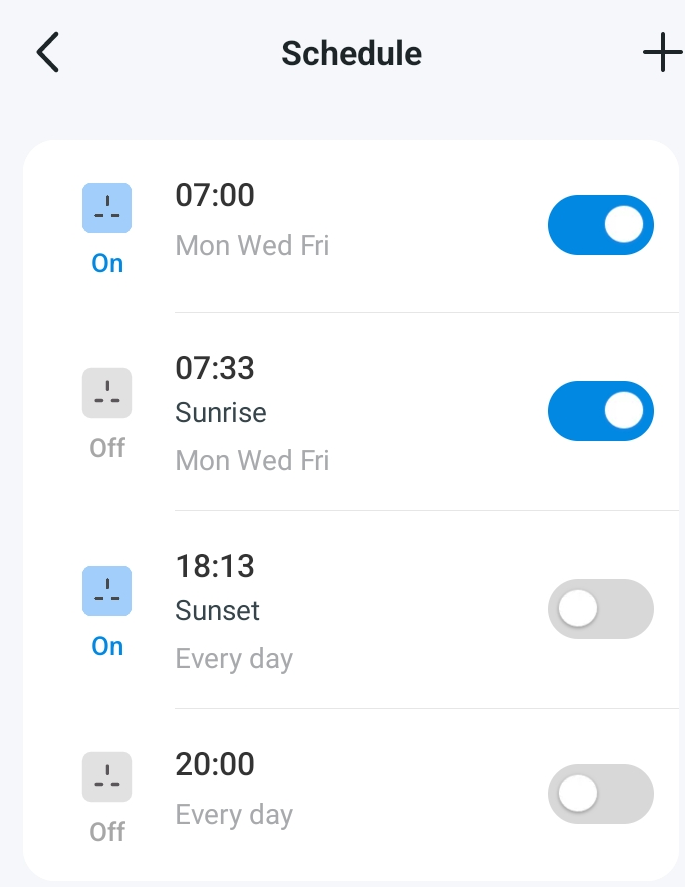Open the 07:33 schedule time entry
Viewport: 685px width, 887px height.
[215, 368]
